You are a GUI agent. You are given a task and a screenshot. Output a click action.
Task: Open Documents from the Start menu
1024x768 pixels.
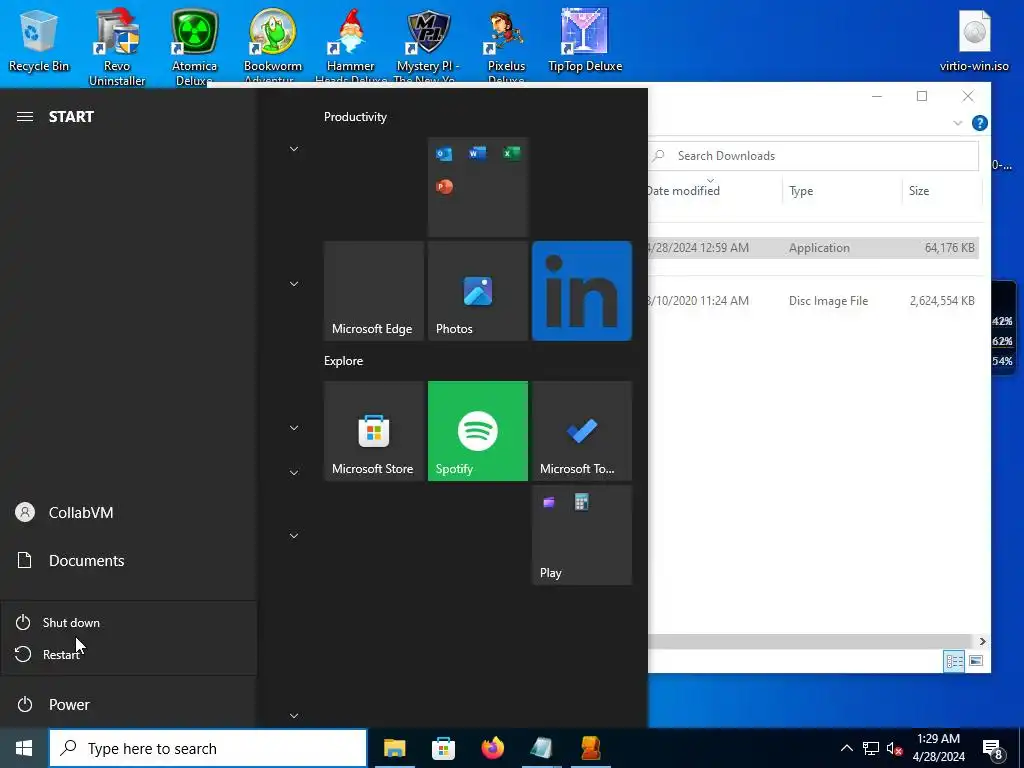[x=129, y=560]
